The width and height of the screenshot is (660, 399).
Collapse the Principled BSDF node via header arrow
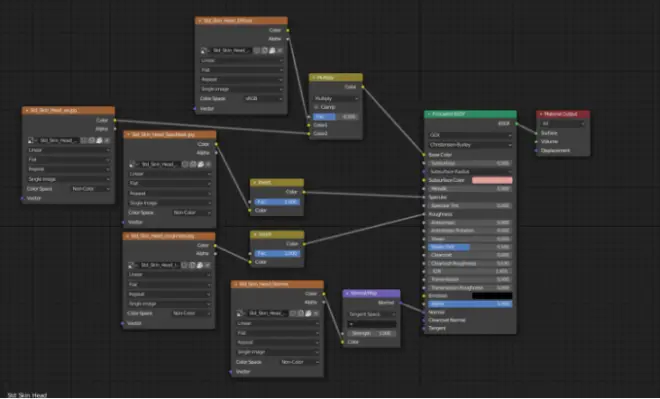pos(429,114)
